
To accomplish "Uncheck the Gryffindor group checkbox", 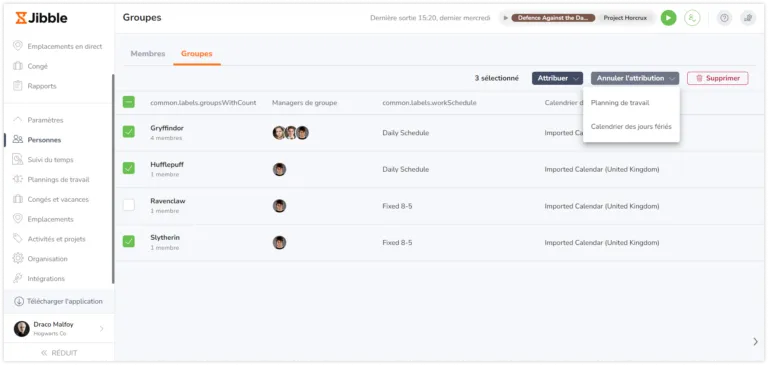I will point(128,132).
